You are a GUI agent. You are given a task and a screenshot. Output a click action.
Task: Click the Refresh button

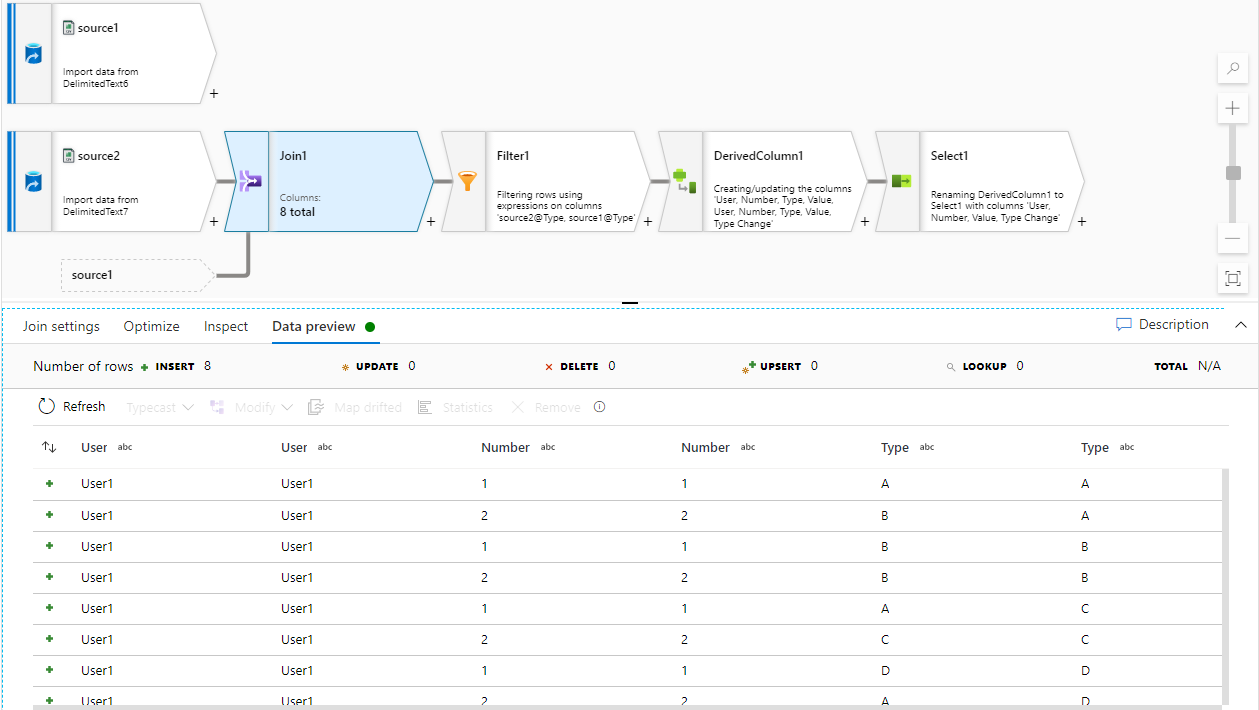(x=72, y=407)
